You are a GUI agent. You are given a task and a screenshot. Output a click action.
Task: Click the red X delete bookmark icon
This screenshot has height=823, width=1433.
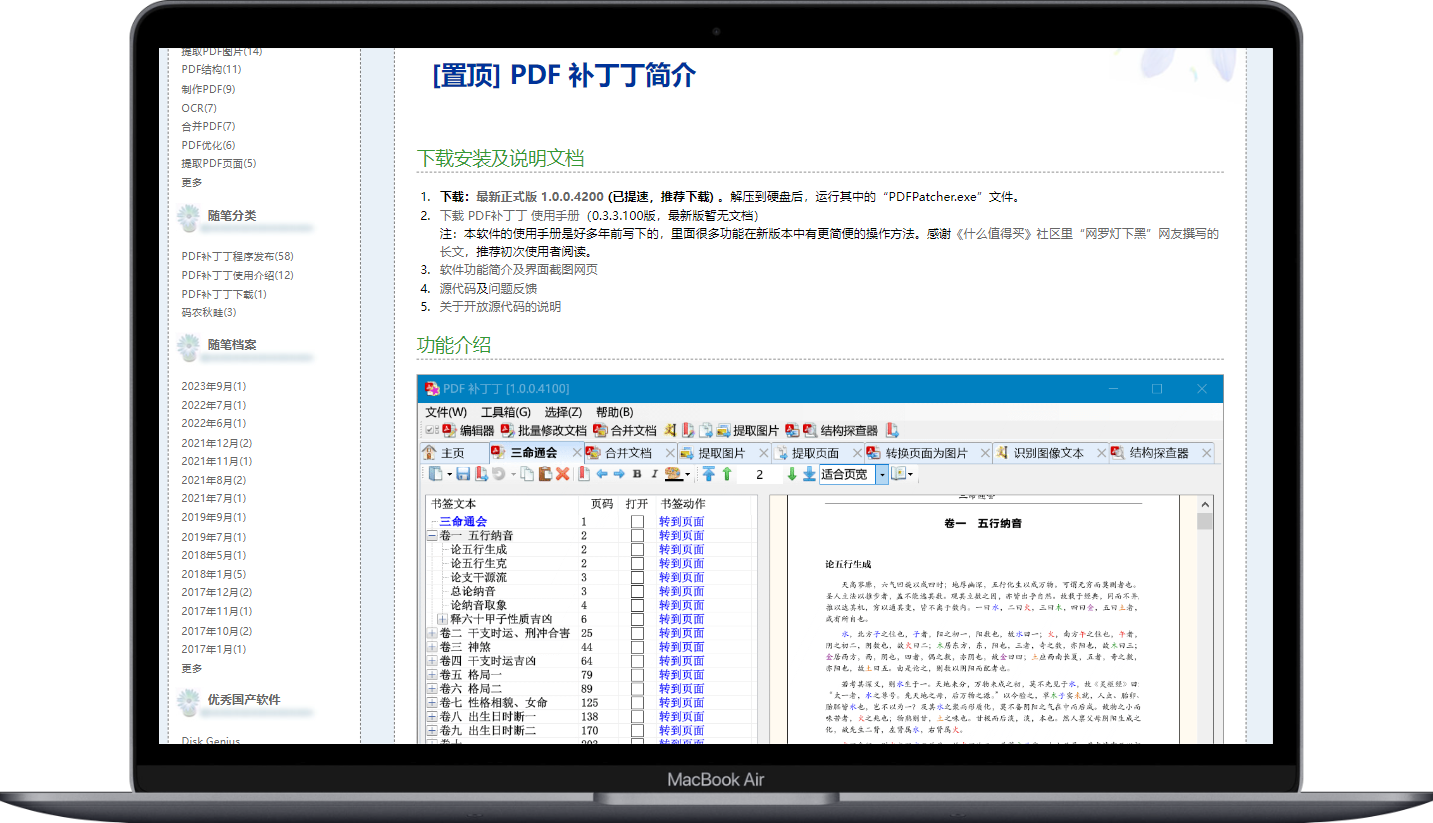[562, 474]
